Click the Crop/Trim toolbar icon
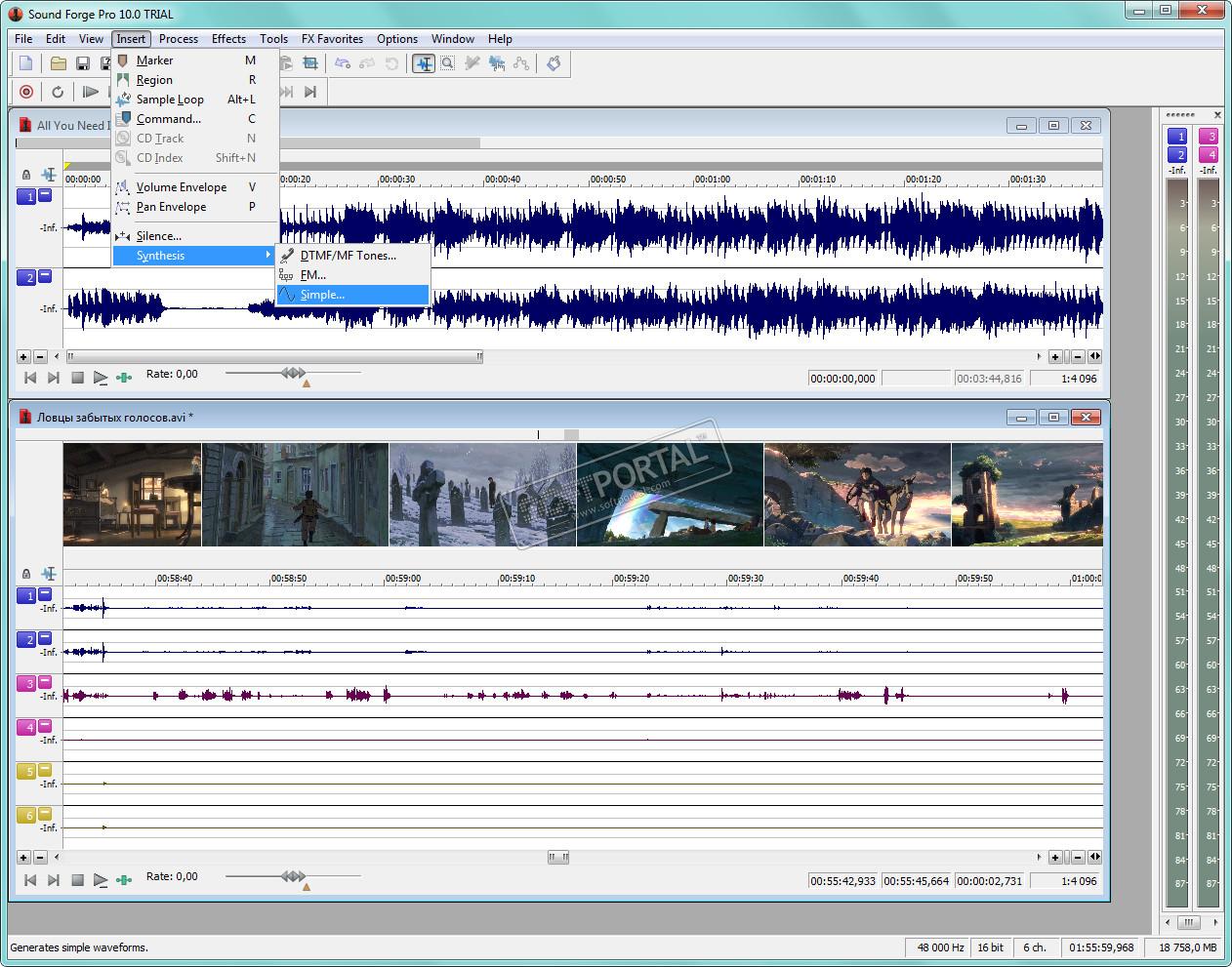 310,63
